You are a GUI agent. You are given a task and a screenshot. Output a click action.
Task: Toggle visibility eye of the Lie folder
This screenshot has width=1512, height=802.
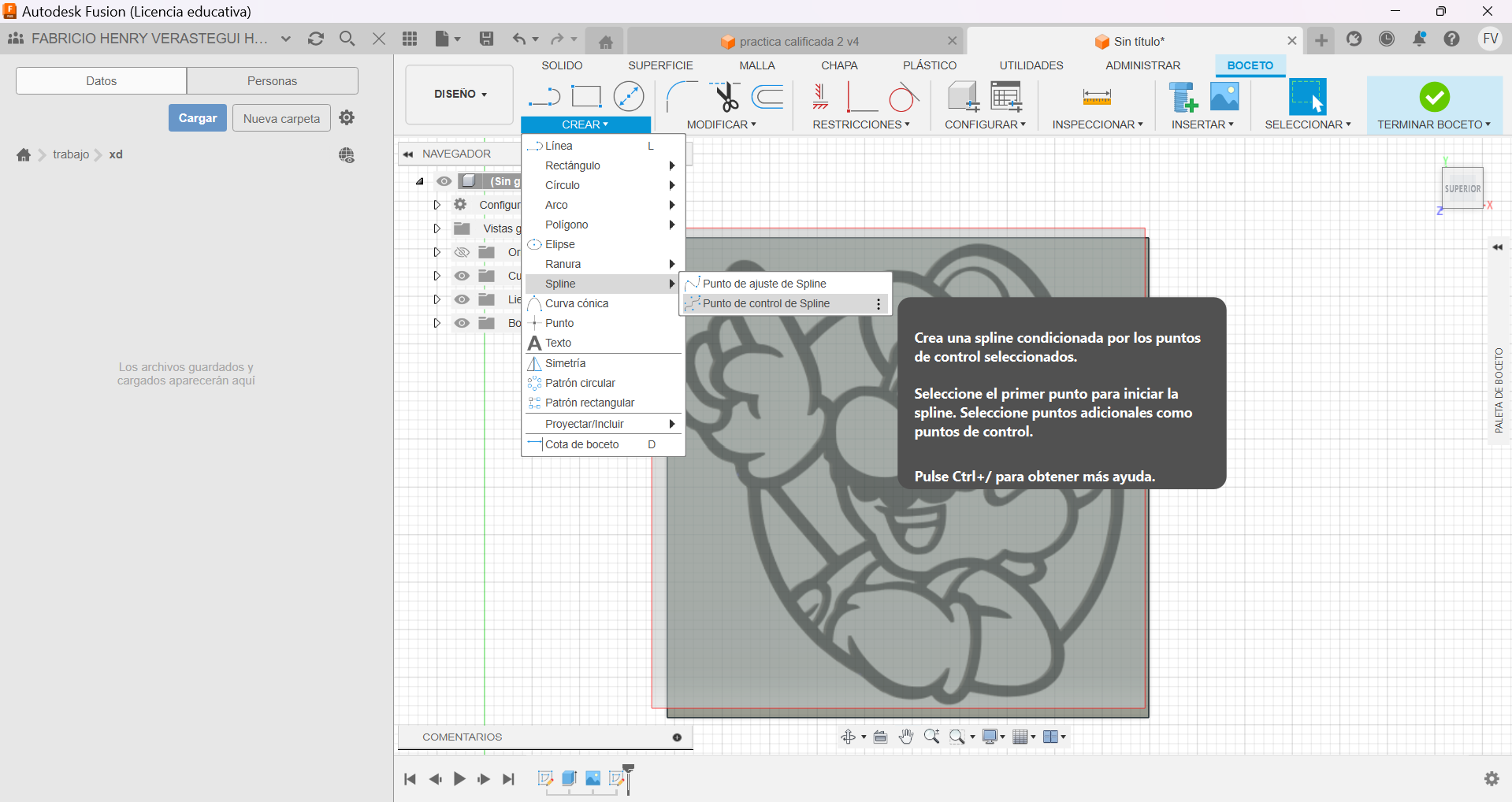point(462,299)
